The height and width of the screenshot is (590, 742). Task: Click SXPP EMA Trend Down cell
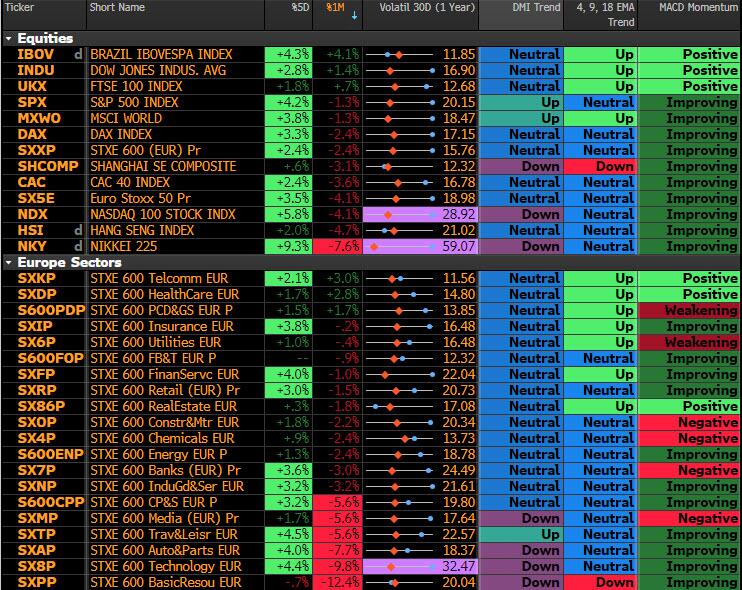601,582
